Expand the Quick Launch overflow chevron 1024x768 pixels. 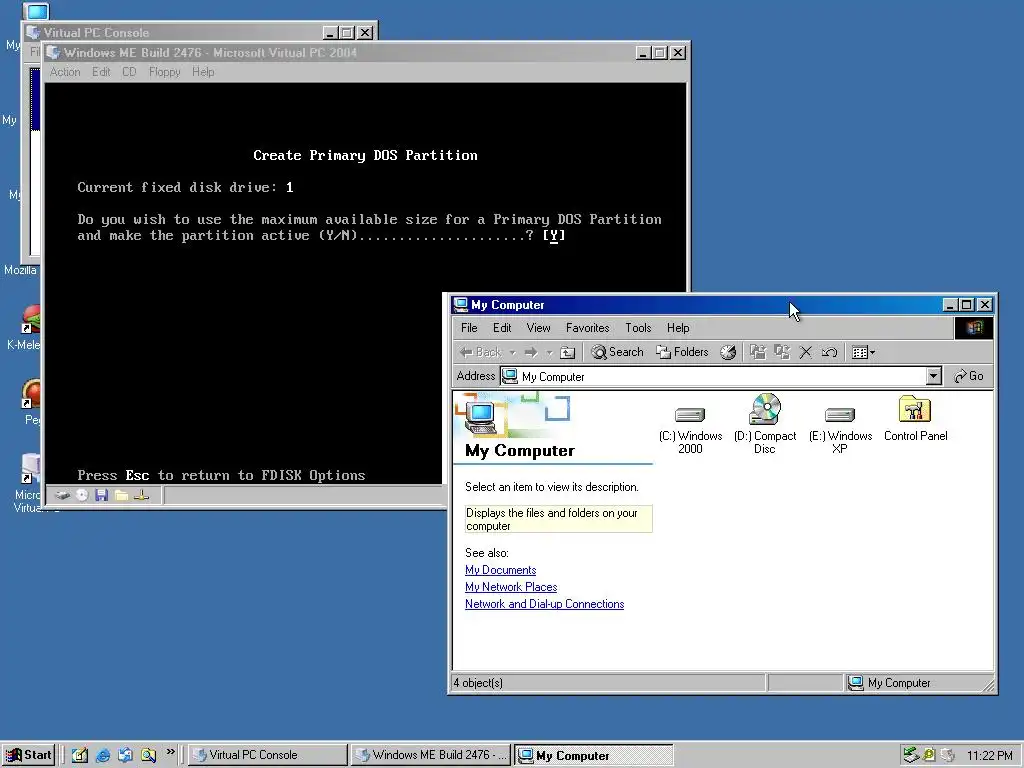tap(170, 752)
